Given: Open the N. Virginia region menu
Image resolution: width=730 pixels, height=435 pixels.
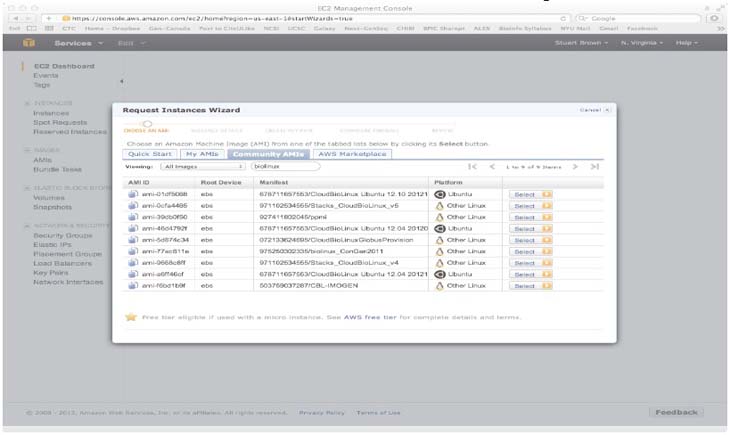Looking at the screenshot, I should pyautogui.click(x=642, y=43).
